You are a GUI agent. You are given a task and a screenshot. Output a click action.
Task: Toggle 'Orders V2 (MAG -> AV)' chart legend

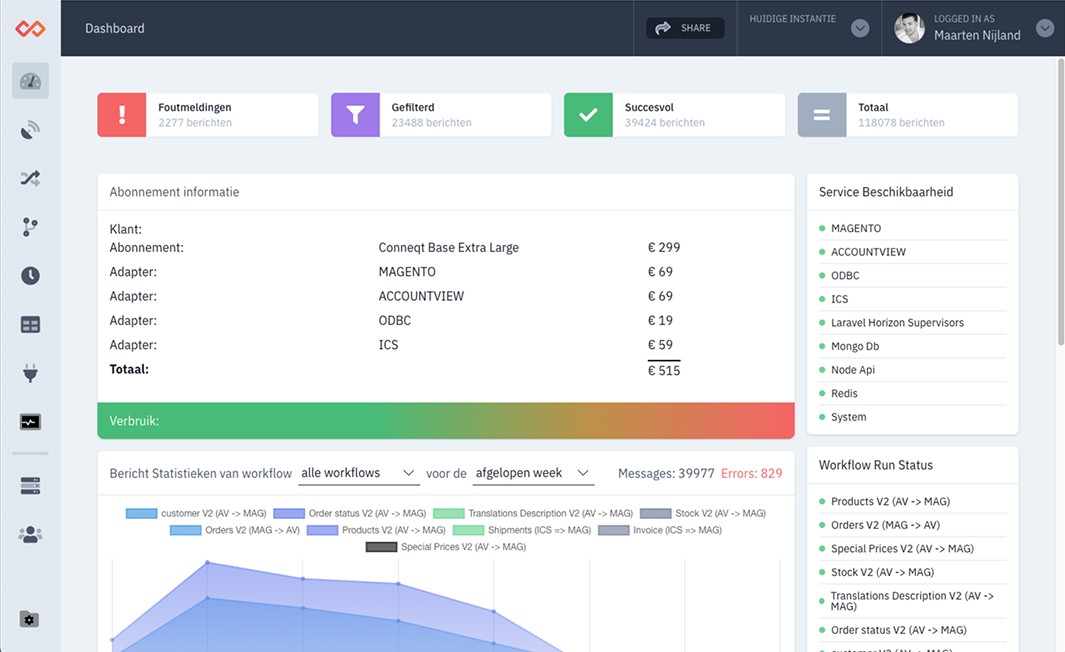235,530
